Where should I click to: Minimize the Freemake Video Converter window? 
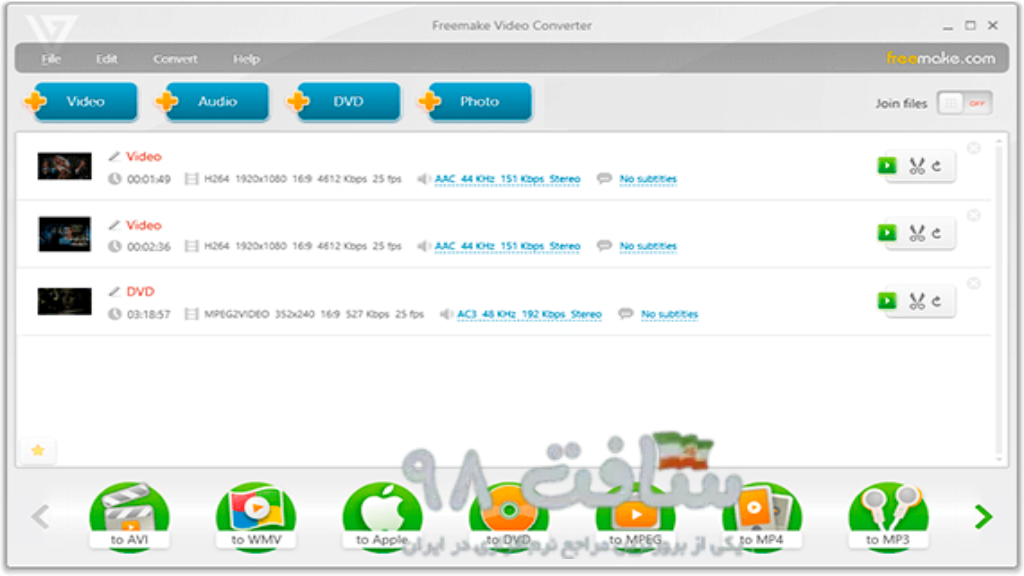pyautogui.click(x=948, y=26)
